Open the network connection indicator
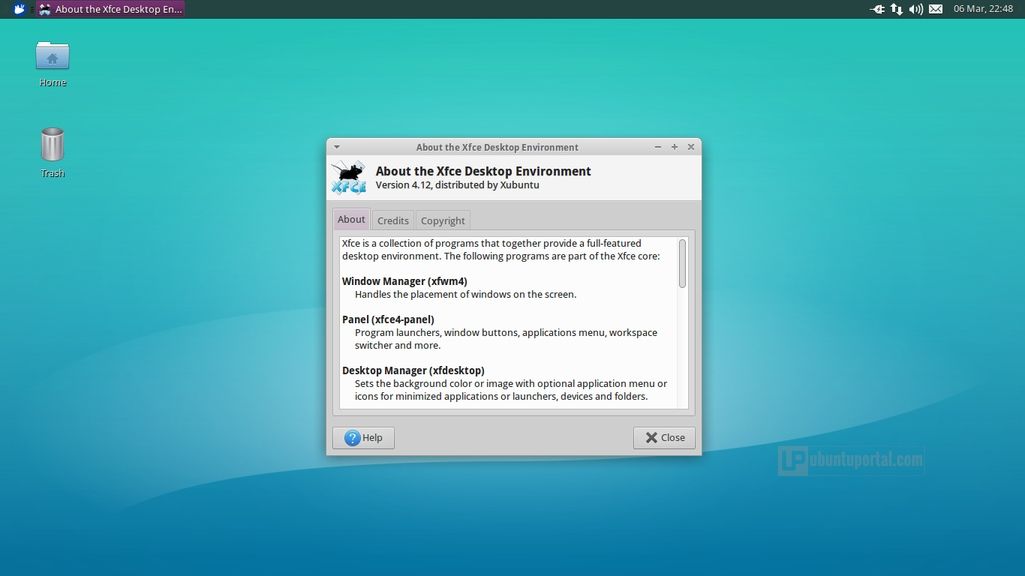This screenshot has width=1025, height=576. point(896,9)
